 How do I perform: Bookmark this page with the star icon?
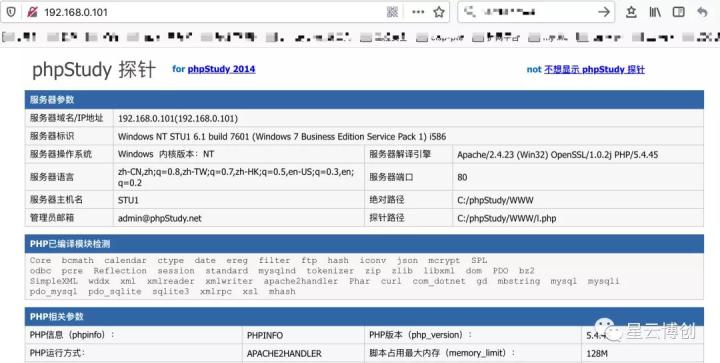tap(439, 12)
